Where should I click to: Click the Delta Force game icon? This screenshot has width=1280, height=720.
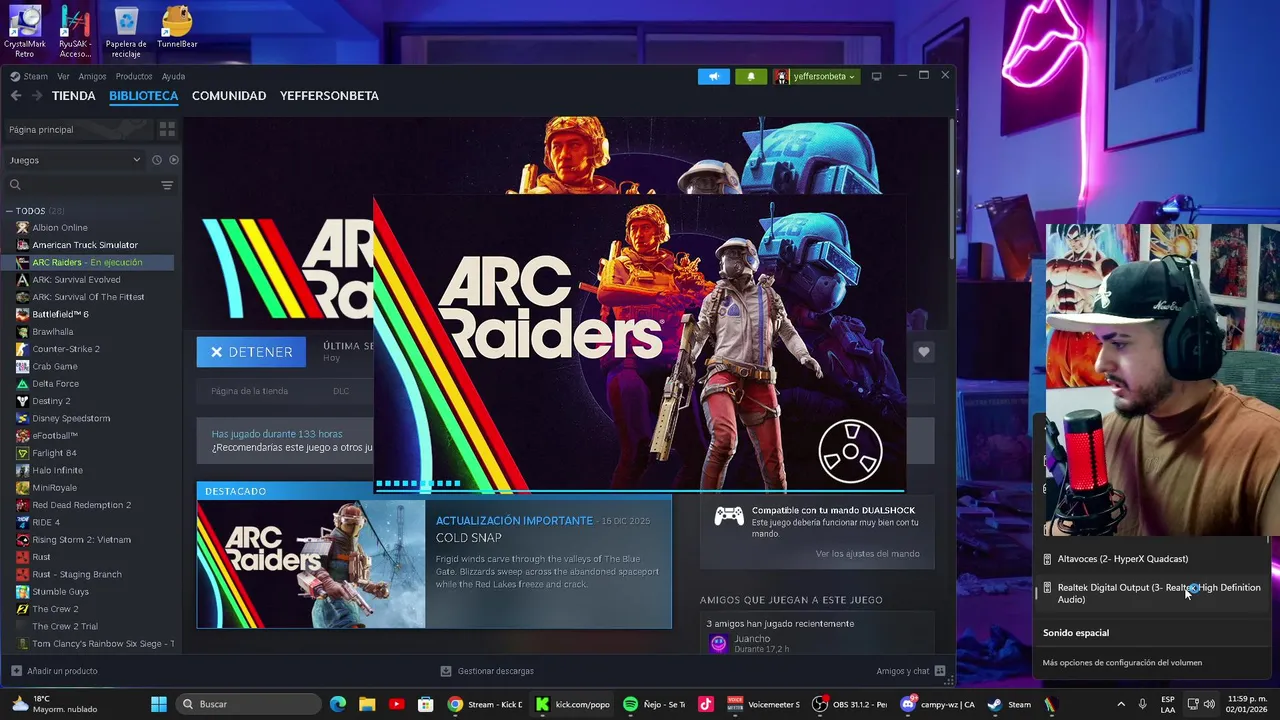[x=23, y=384]
